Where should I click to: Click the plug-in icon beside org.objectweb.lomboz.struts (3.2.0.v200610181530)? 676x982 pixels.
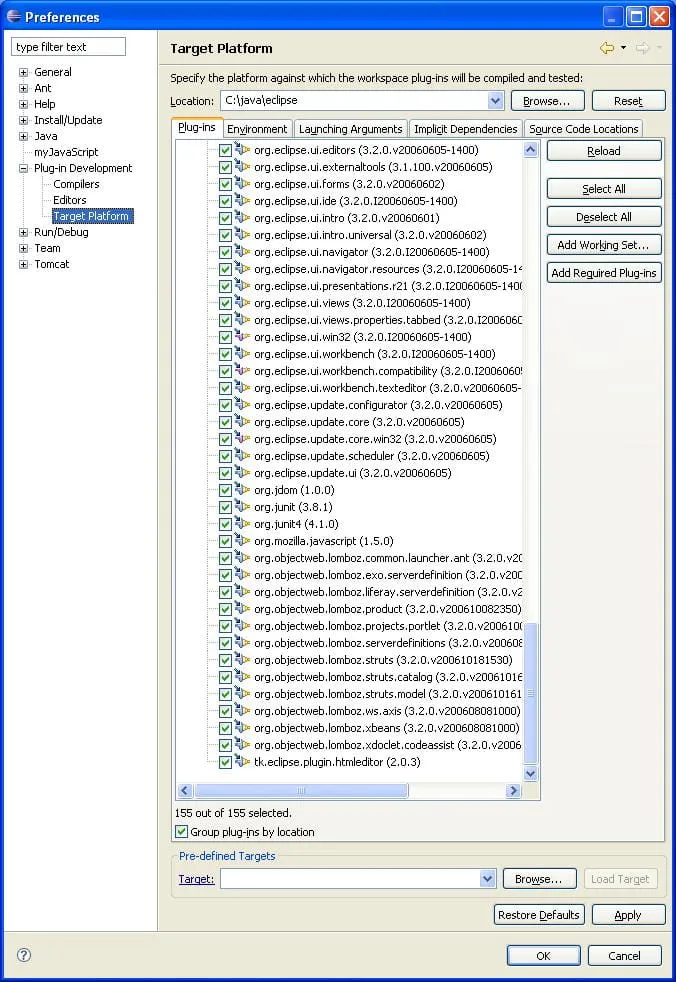242,659
